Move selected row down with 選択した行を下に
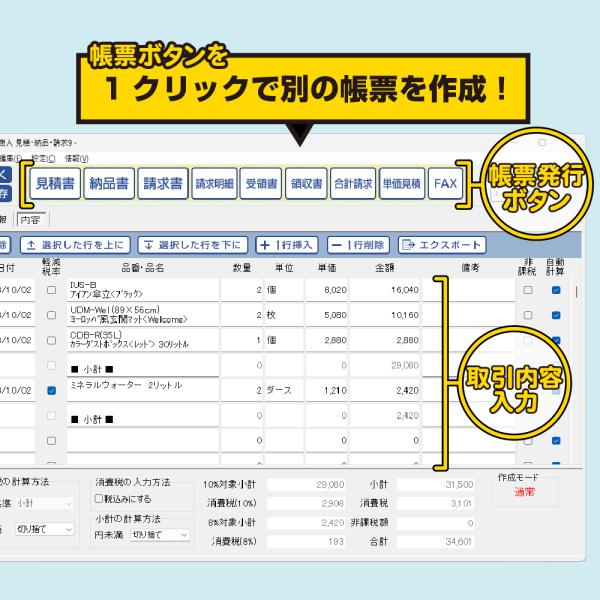Image resolution: width=600 pixels, height=600 pixels. (192, 244)
